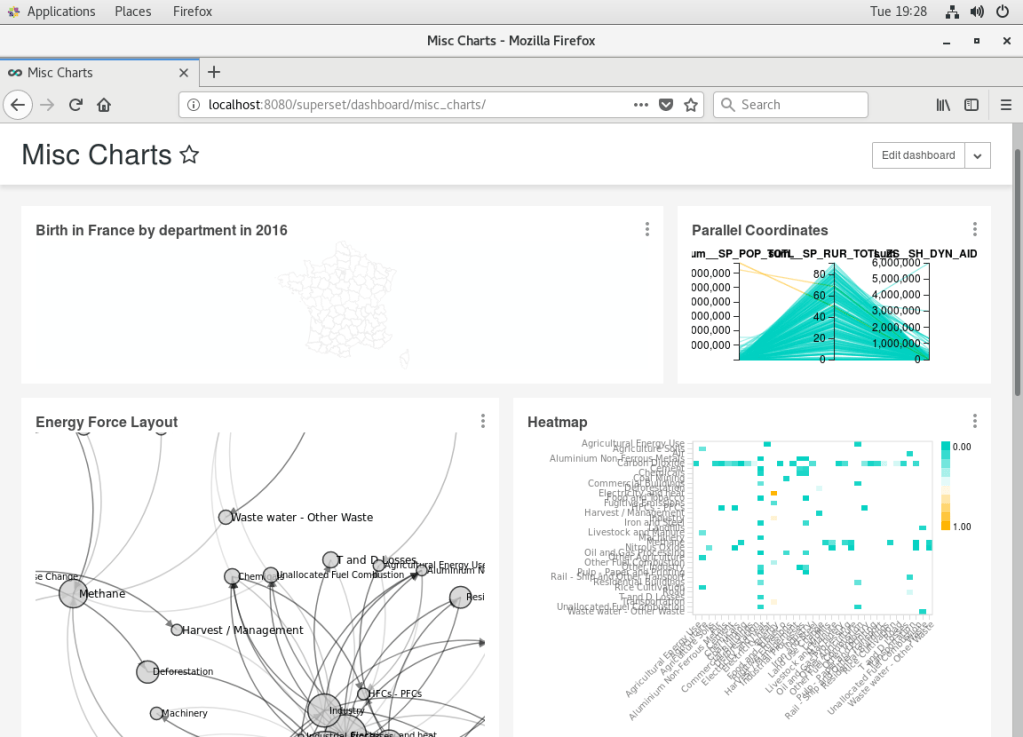Open Firefox Library view
Viewport: 1023px width, 737px height.
(943, 105)
